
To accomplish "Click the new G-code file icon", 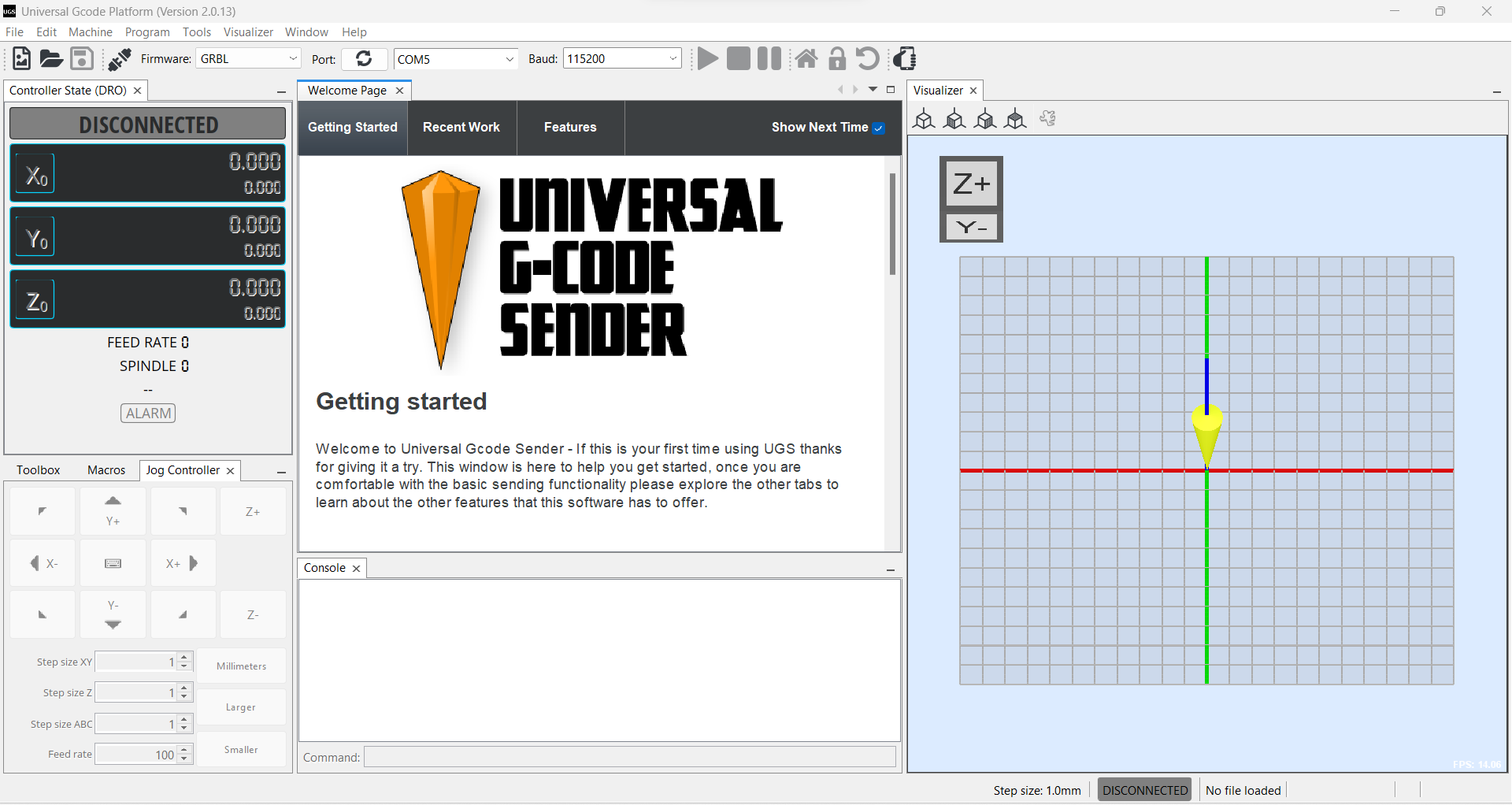I will coord(21,58).
